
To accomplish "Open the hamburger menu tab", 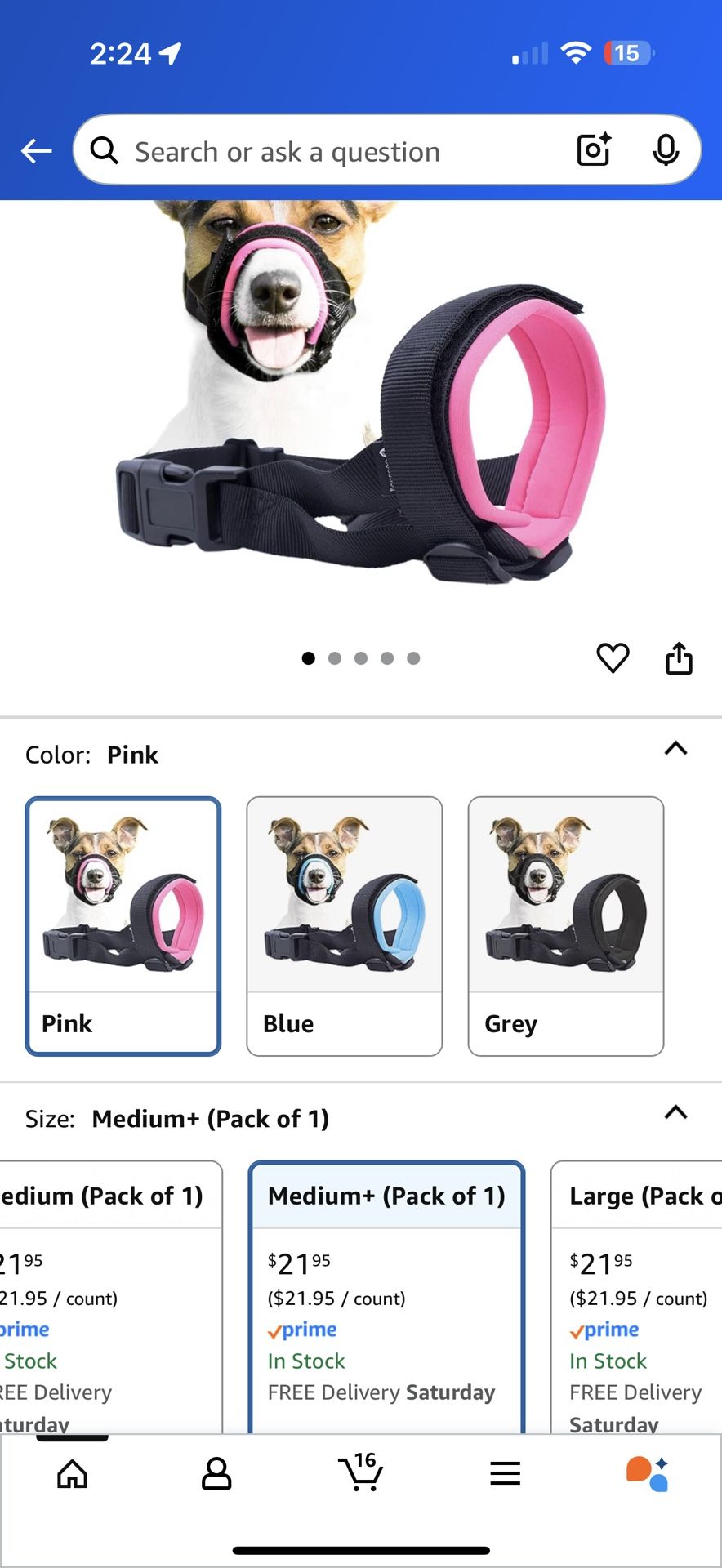I will click(506, 1473).
